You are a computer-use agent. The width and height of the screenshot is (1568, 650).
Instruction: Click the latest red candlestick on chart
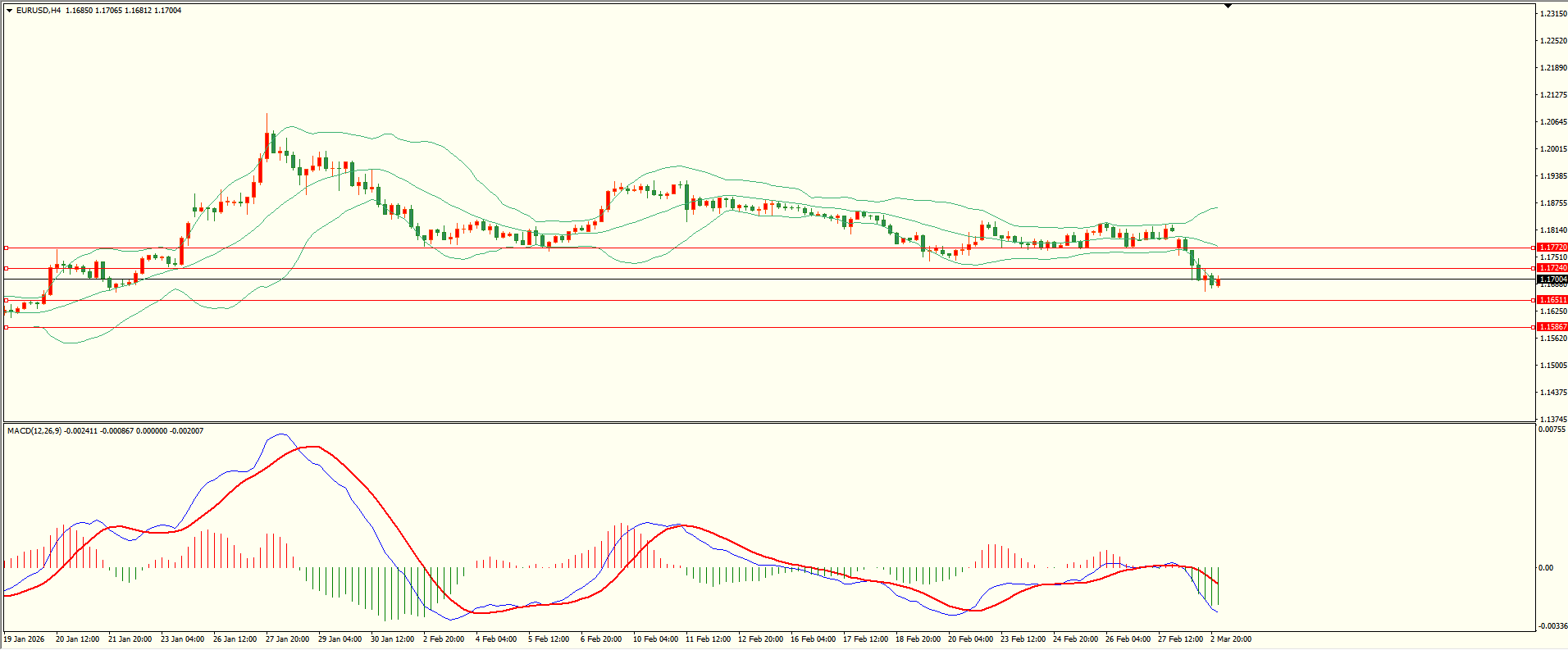(1219, 283)
